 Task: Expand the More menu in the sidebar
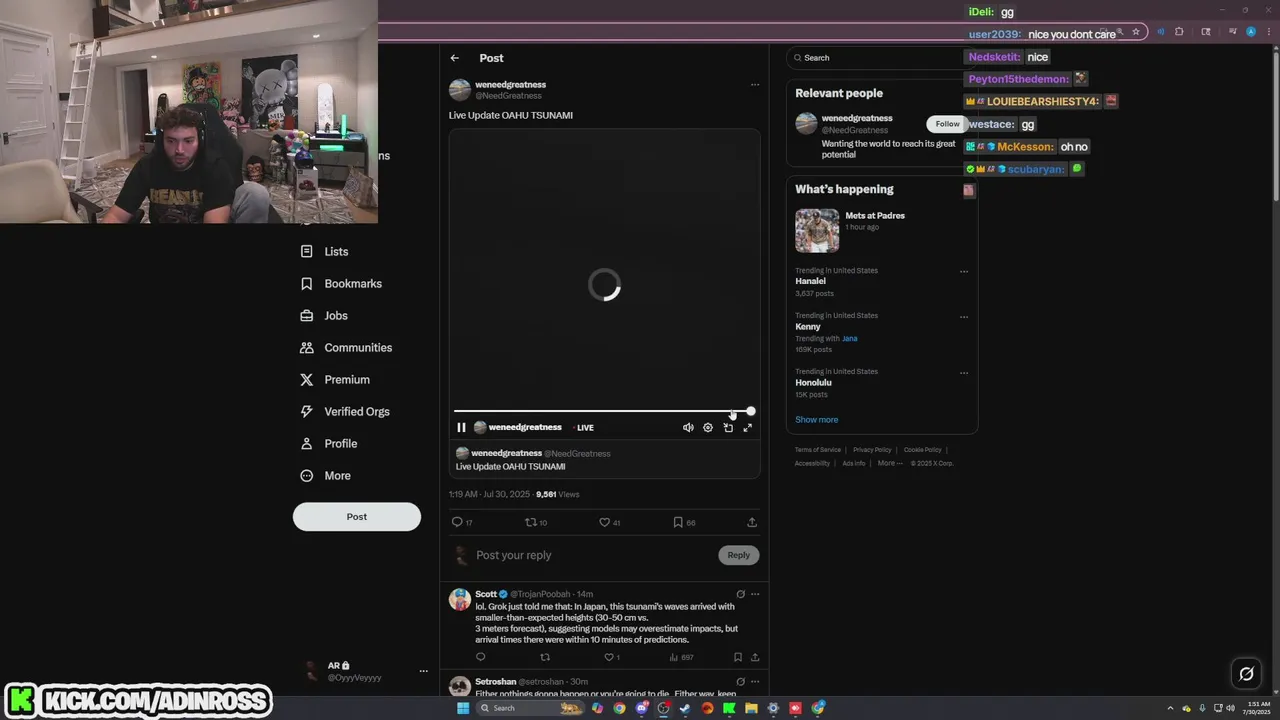[x=325, y=476]
